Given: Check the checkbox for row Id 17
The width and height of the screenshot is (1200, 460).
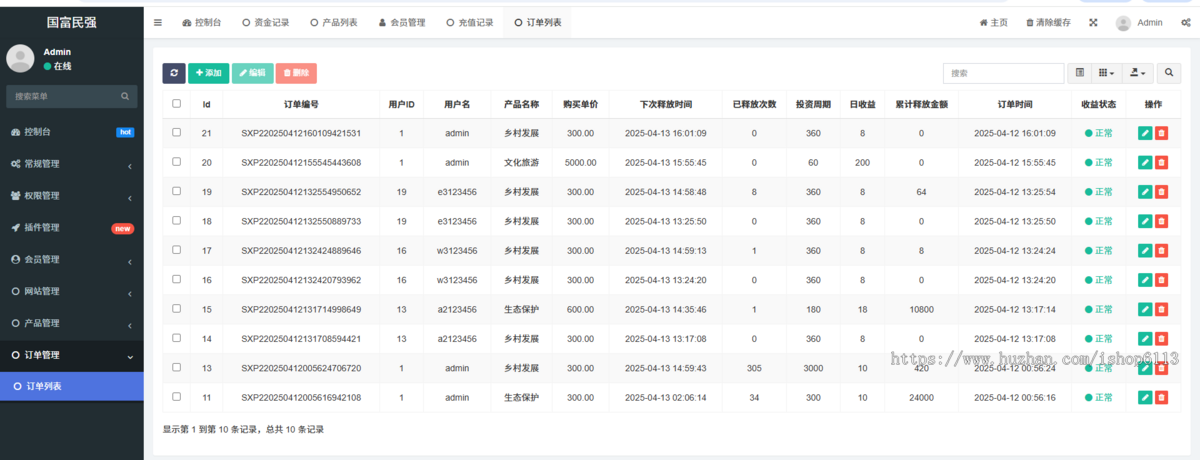Looking at the screenshot, I should coord(177,250).
